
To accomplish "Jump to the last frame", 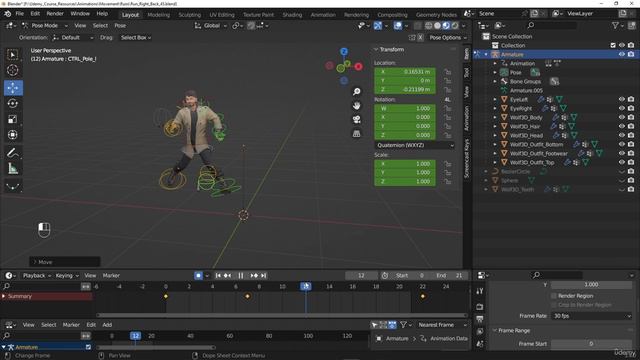I will (264, 276).
